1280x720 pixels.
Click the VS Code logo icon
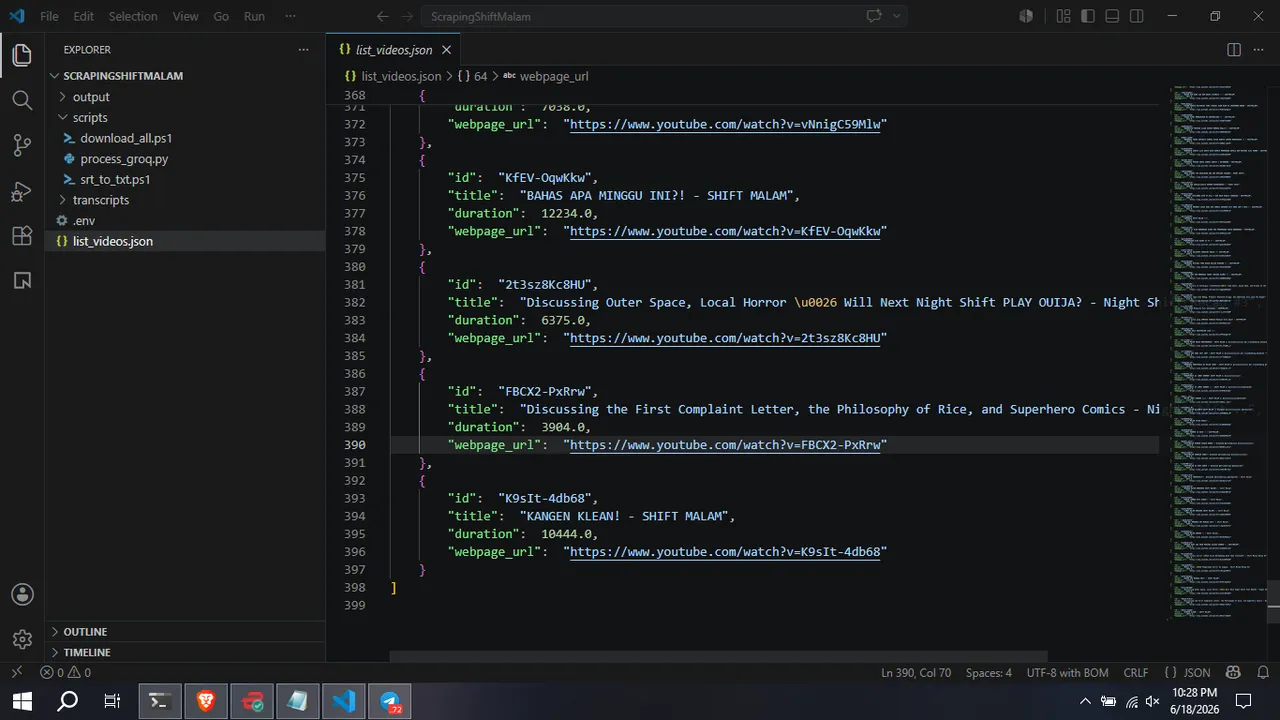pyautogui.click(x=17, y=16)
